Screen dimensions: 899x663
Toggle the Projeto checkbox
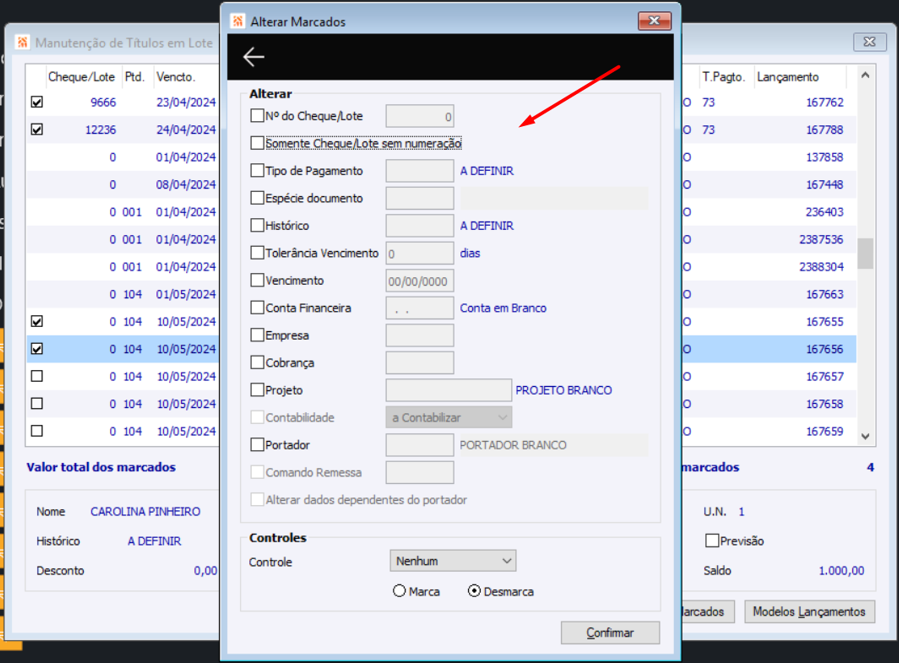point(257,390)
